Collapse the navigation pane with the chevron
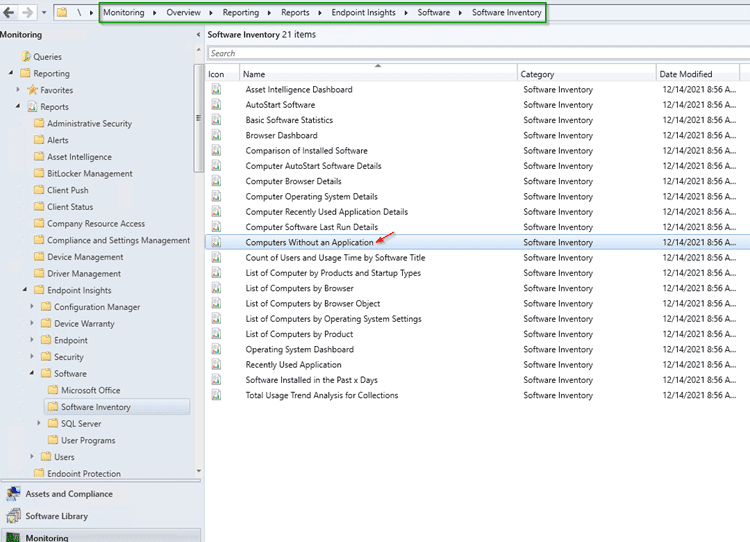This screenshot has height=542, width=750. point(196,34)
